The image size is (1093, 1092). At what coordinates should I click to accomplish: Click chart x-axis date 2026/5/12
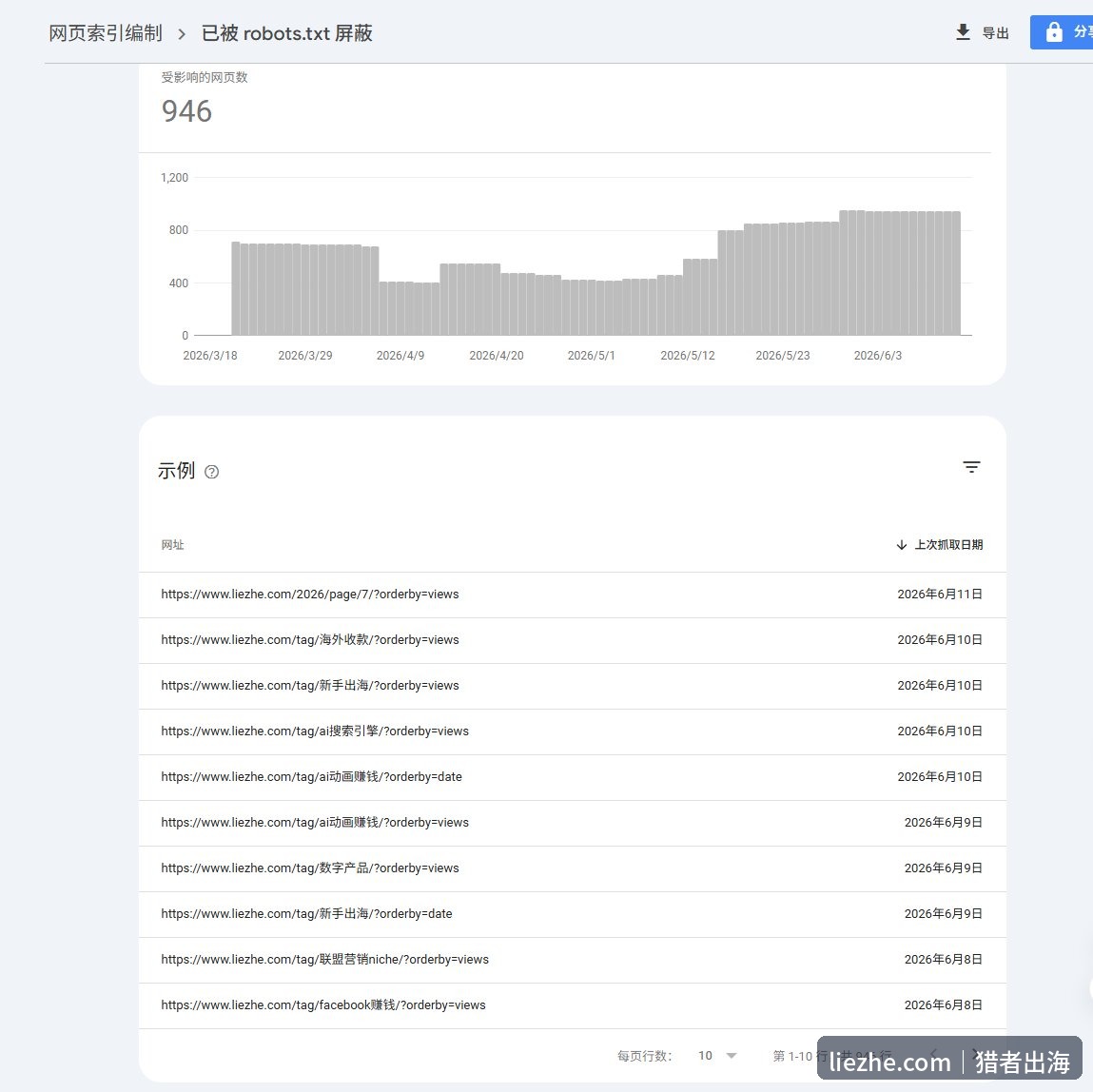click(688, 356)
